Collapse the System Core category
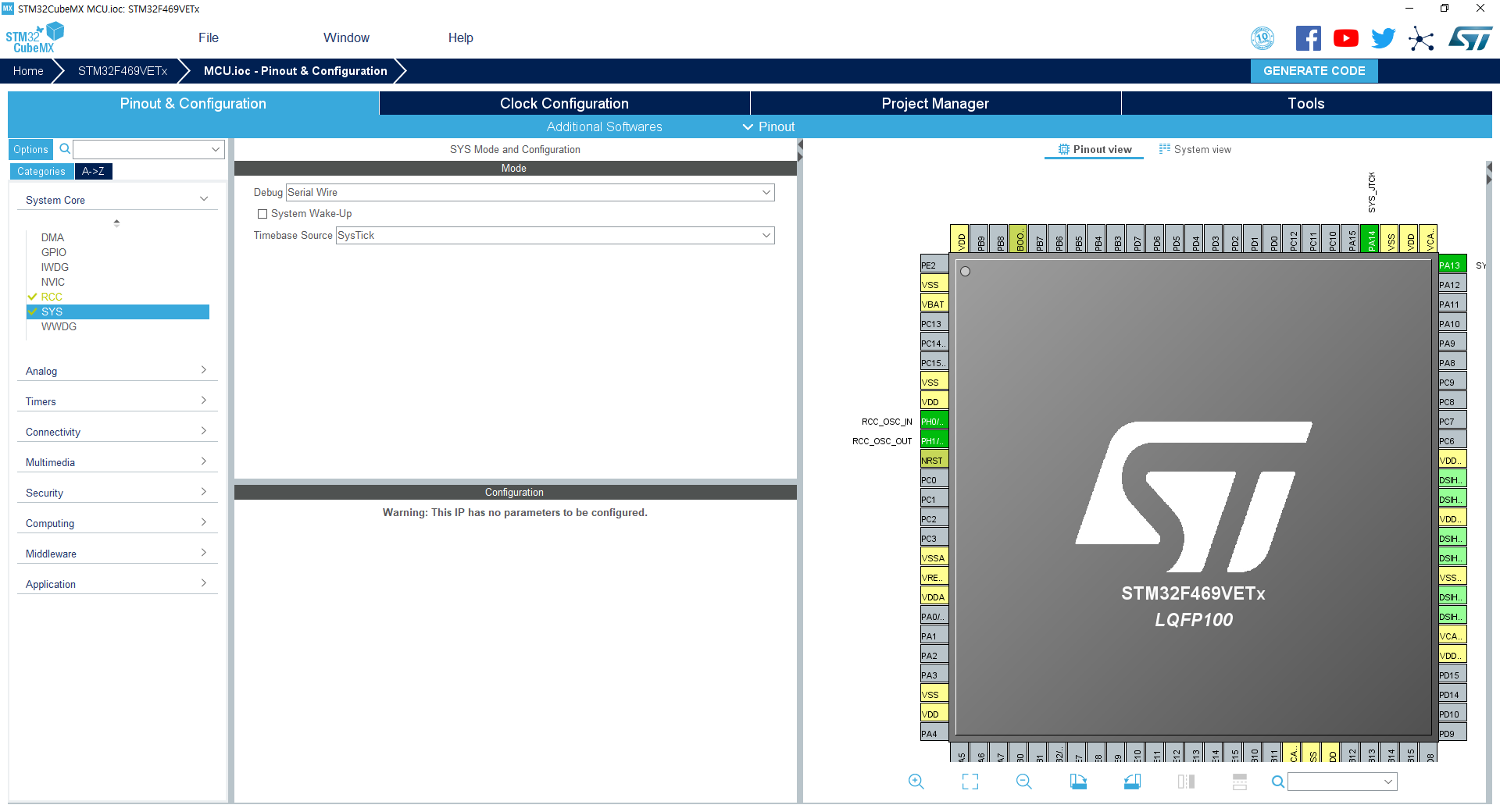 coord(117,200)
